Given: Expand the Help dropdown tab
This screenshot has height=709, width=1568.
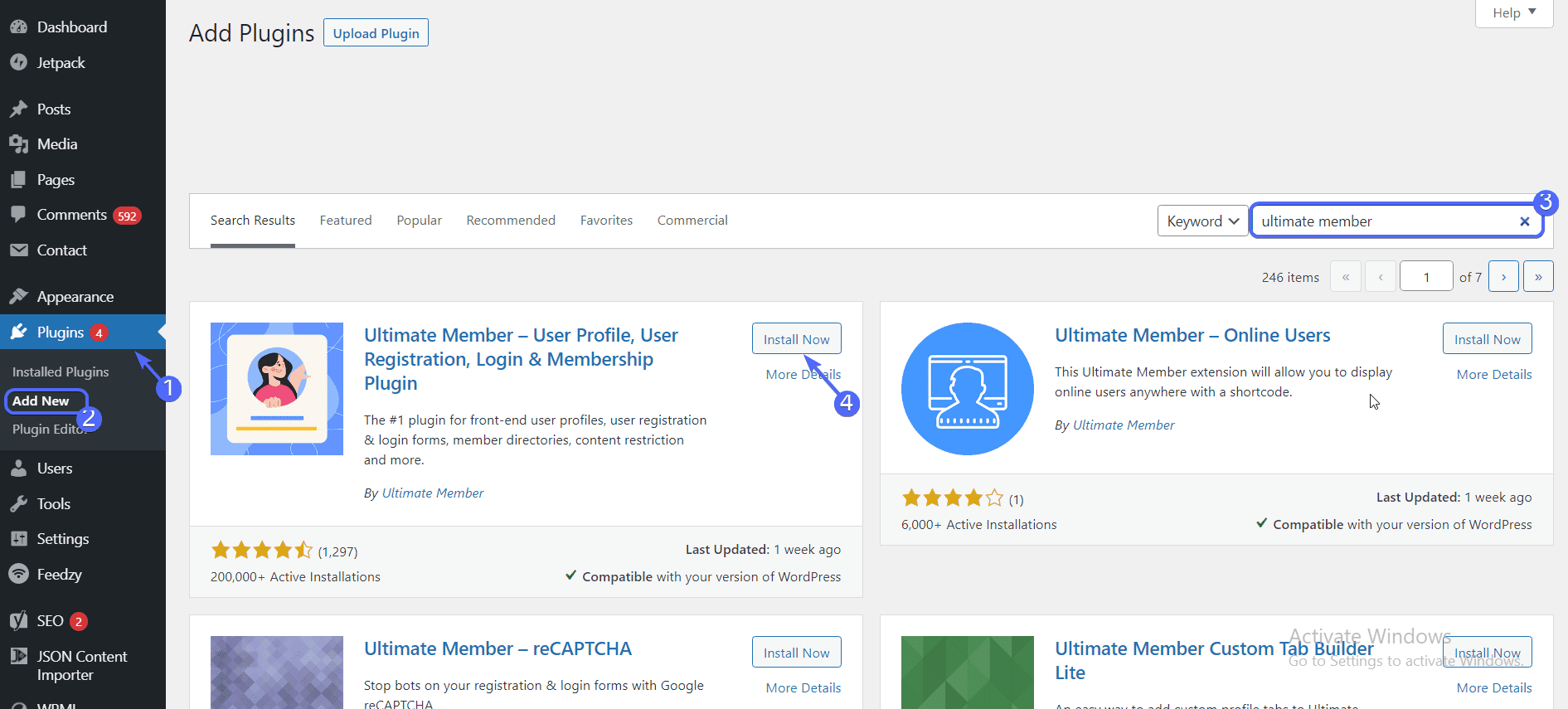Looking at the screenshot, I should (x=1514, y=12).
